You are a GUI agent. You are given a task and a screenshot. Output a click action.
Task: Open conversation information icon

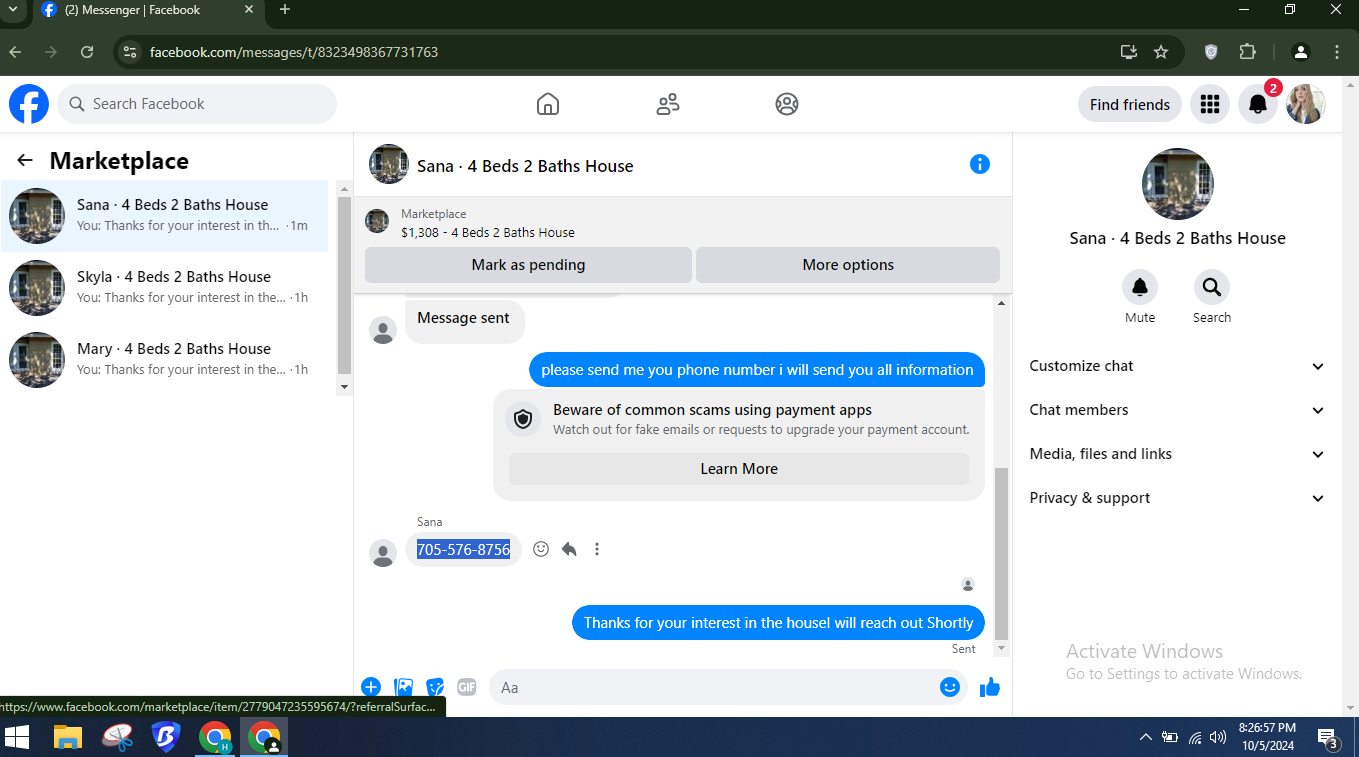tap(980, 164)
